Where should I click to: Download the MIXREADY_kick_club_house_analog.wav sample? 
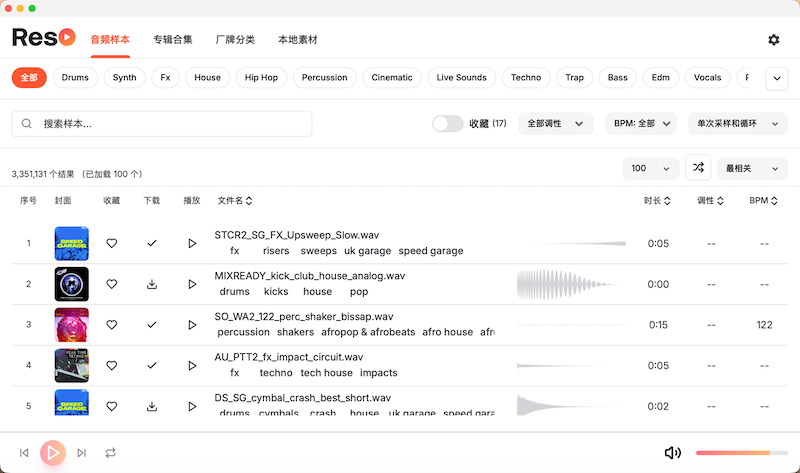pos(152,284)
